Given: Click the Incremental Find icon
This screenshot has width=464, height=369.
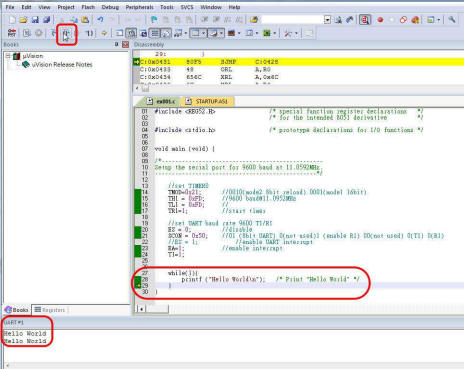Looking at the screenshot, I should (349, 20).
